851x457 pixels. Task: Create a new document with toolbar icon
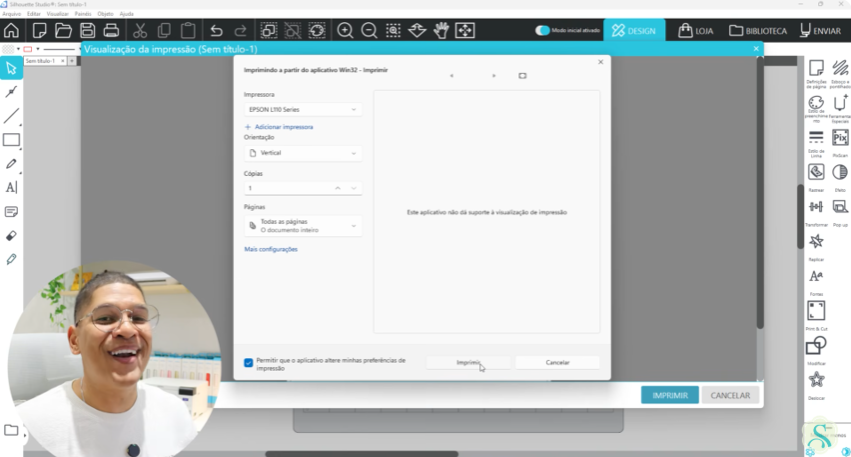pyautogui.click(x=39, y=30)
